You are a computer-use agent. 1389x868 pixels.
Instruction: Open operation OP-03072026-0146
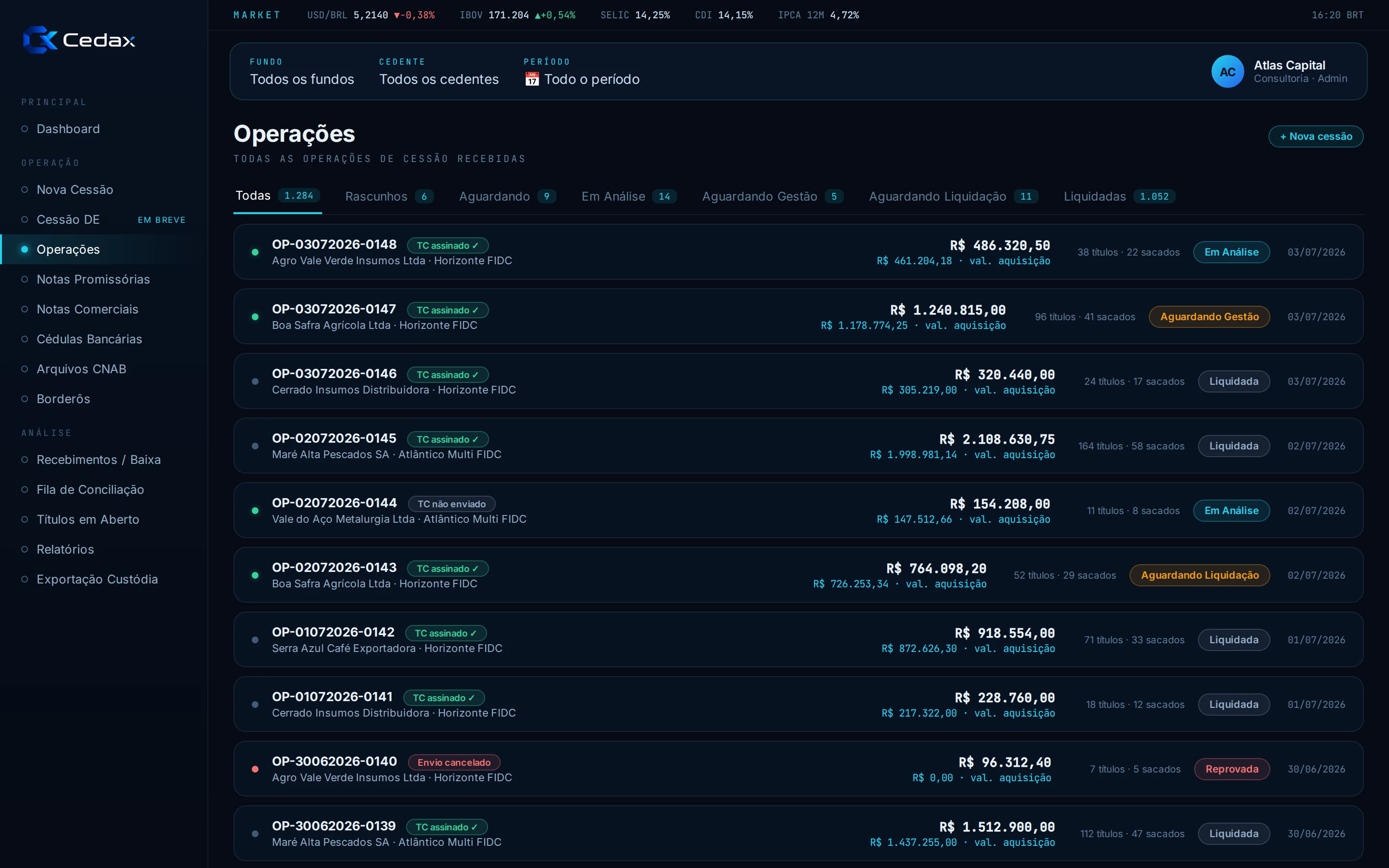point(798,381)
